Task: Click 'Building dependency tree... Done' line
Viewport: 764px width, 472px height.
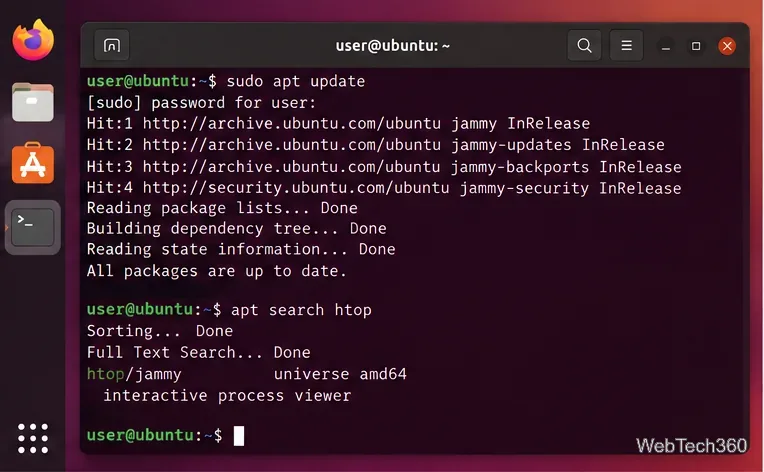Action: coord(237,229)
